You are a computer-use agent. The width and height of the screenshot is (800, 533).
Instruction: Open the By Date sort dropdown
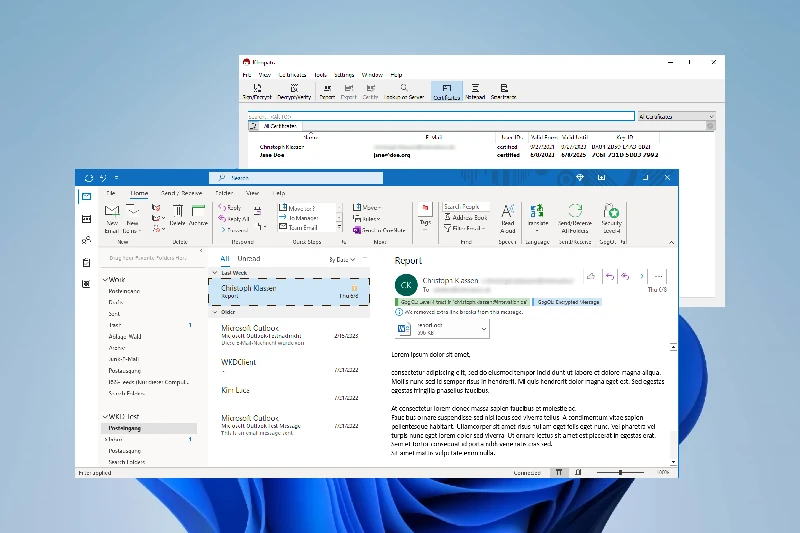pyautogui.click(x=342, y=260)
